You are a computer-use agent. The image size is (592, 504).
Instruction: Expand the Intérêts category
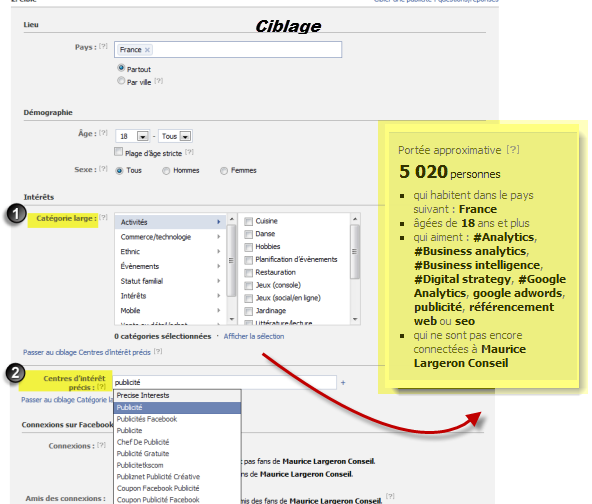(x=171, y=296)
